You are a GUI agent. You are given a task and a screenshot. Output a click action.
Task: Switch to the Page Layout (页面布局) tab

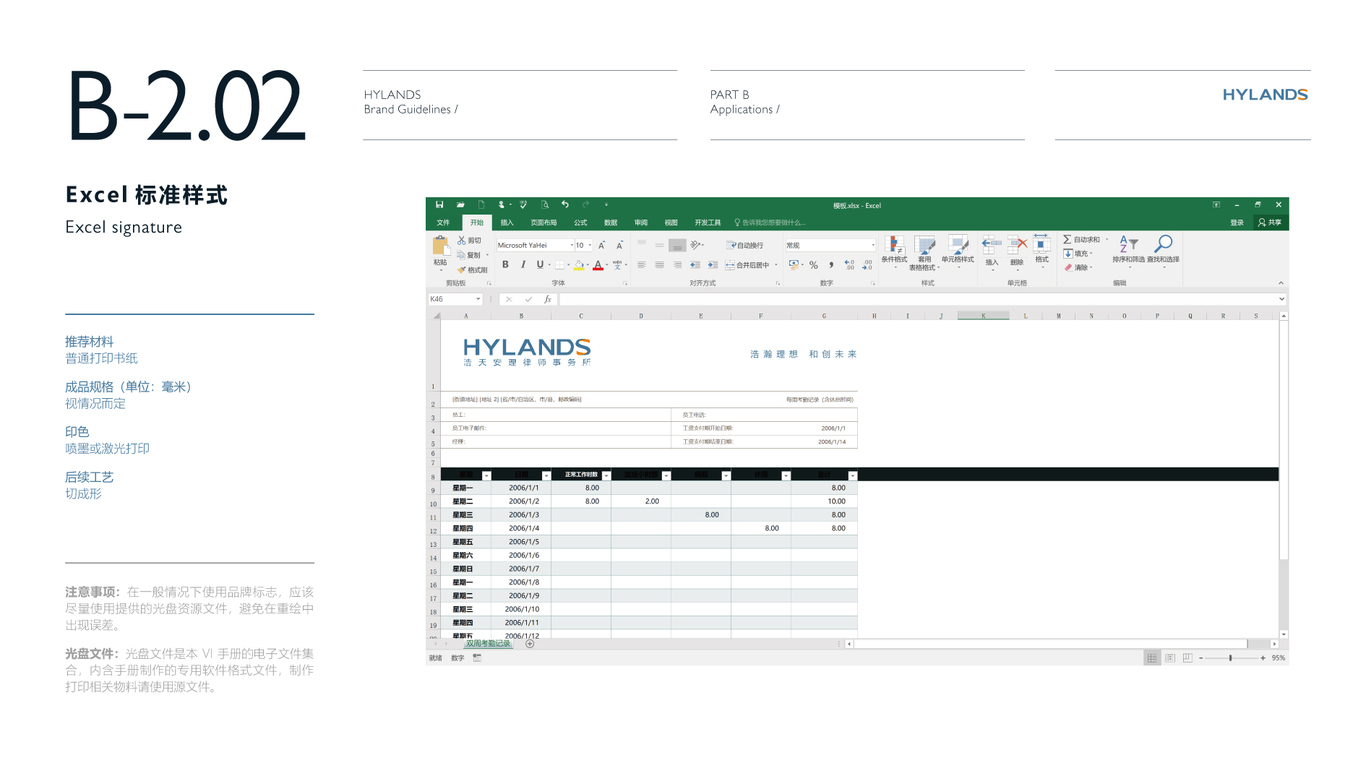point(544,223)
